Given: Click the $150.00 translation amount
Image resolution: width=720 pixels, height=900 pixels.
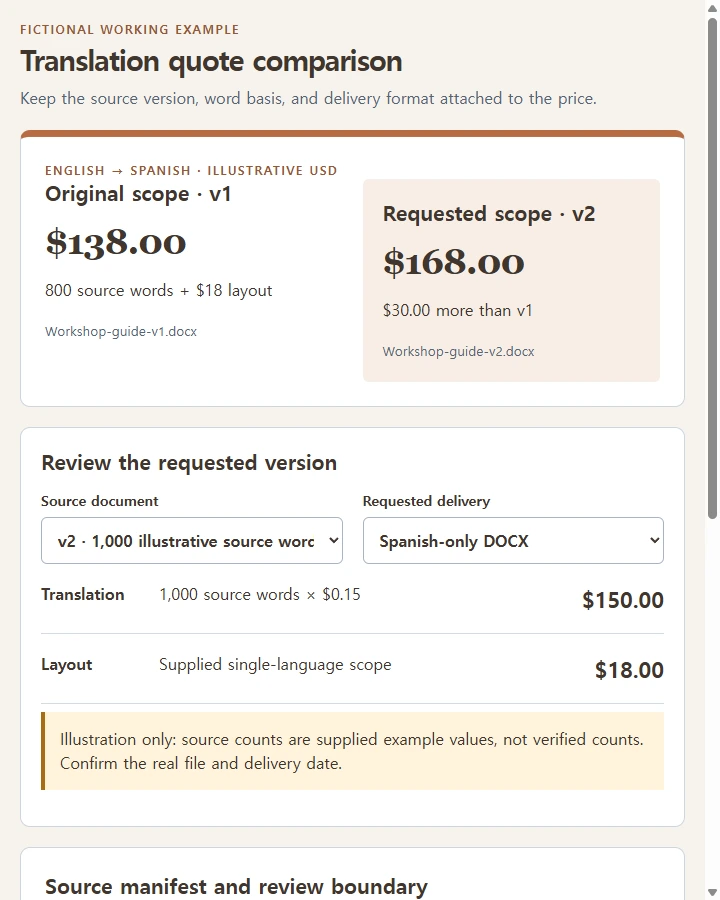Looking at the screenshot, I should (x=623, y=600).
